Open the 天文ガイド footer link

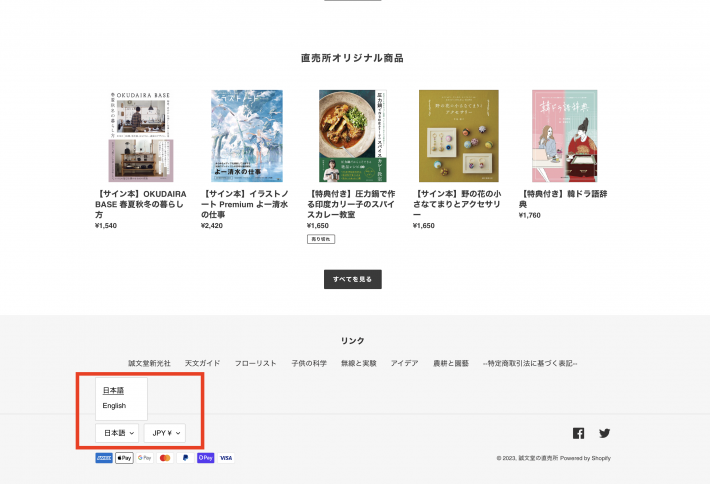tap(202, 363)
